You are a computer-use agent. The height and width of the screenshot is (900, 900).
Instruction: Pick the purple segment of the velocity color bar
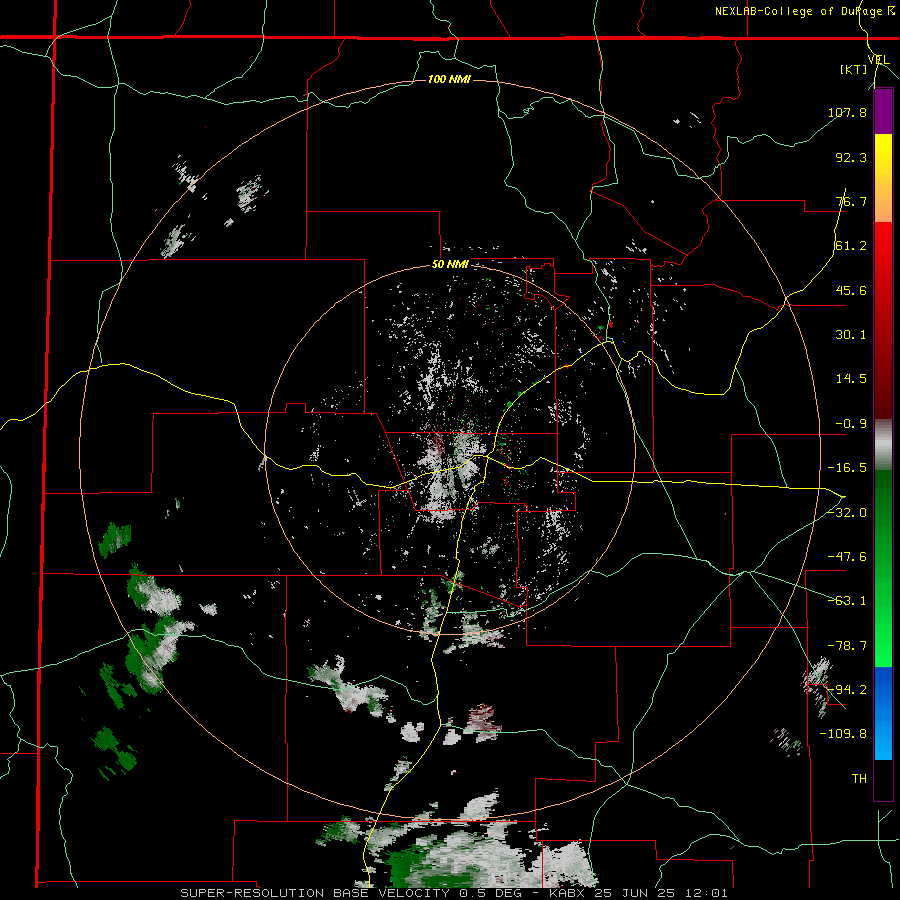[883, 112]
